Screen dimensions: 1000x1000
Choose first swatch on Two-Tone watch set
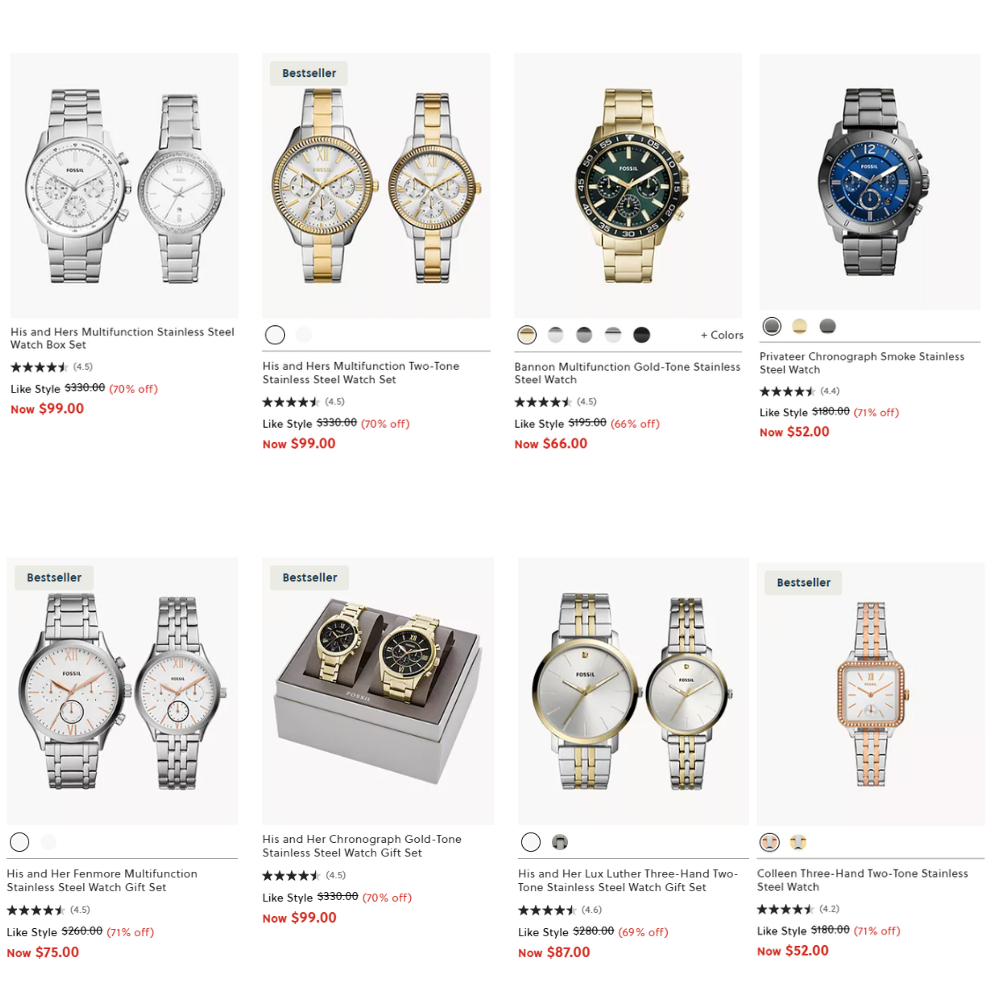pos(275,335)
